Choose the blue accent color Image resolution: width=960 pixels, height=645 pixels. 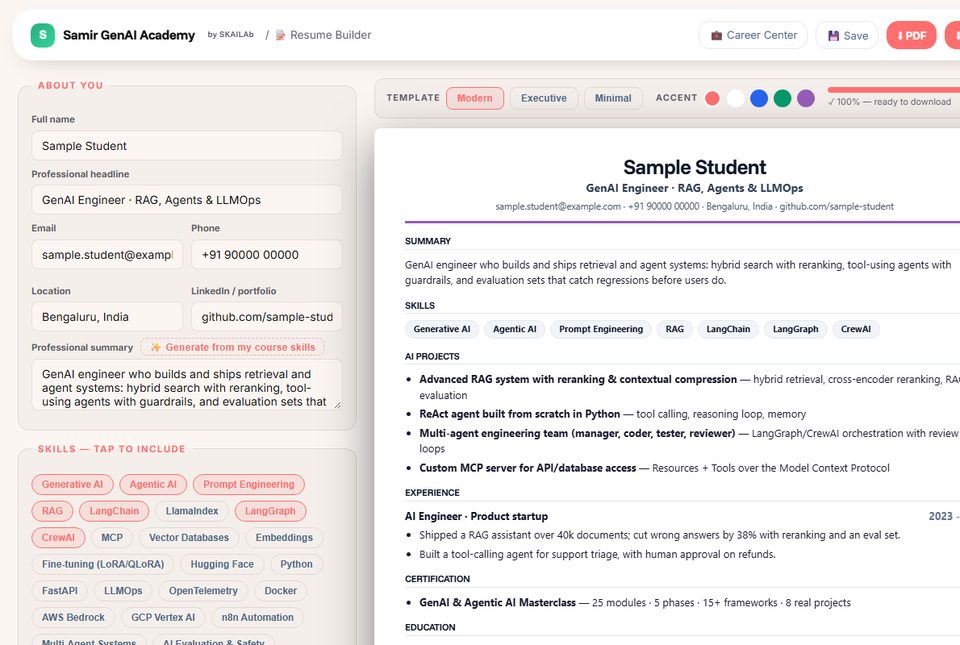pyautogui.click(x=759, y=98)
